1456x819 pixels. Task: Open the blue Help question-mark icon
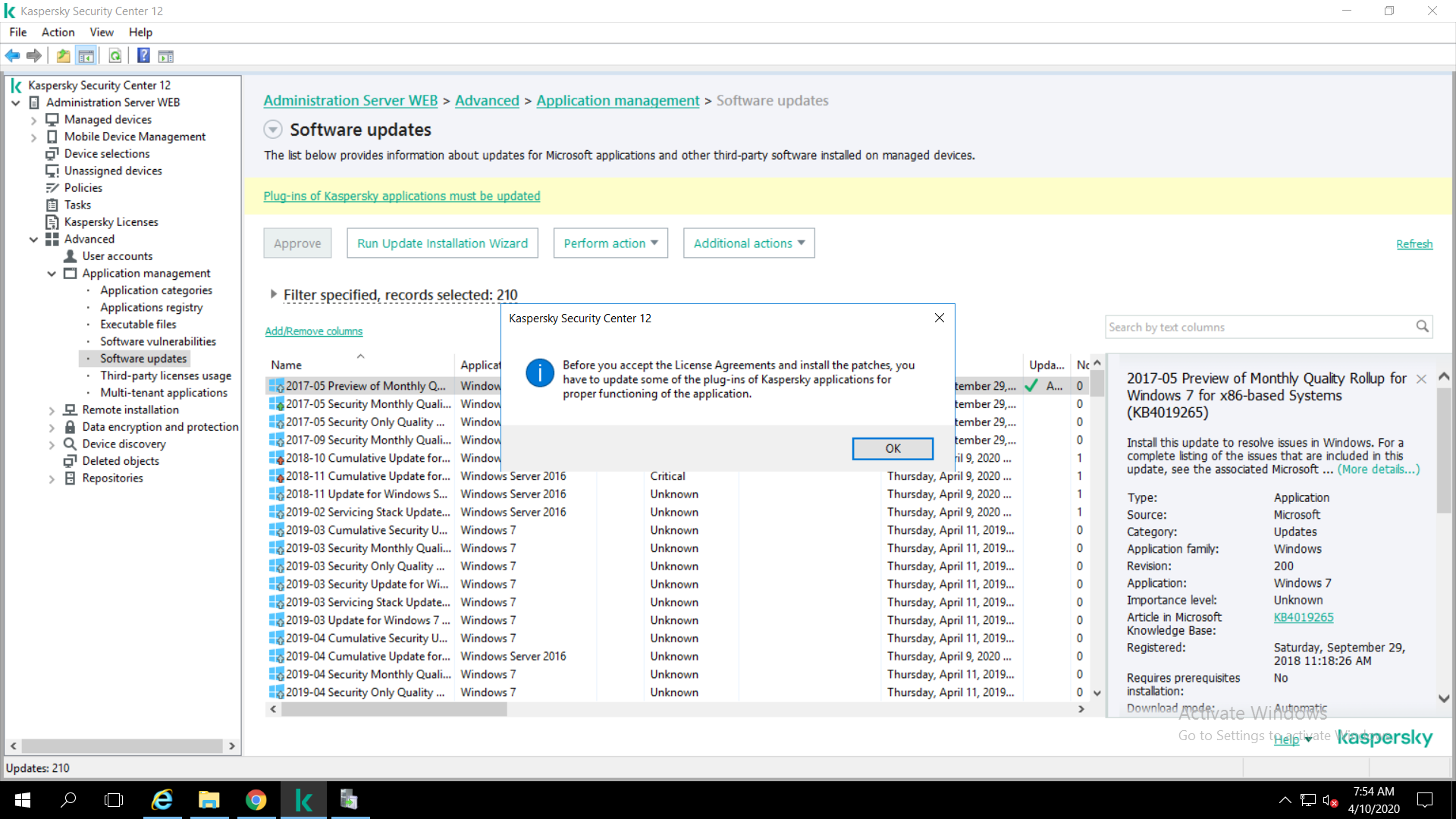[x=143, y=55]
